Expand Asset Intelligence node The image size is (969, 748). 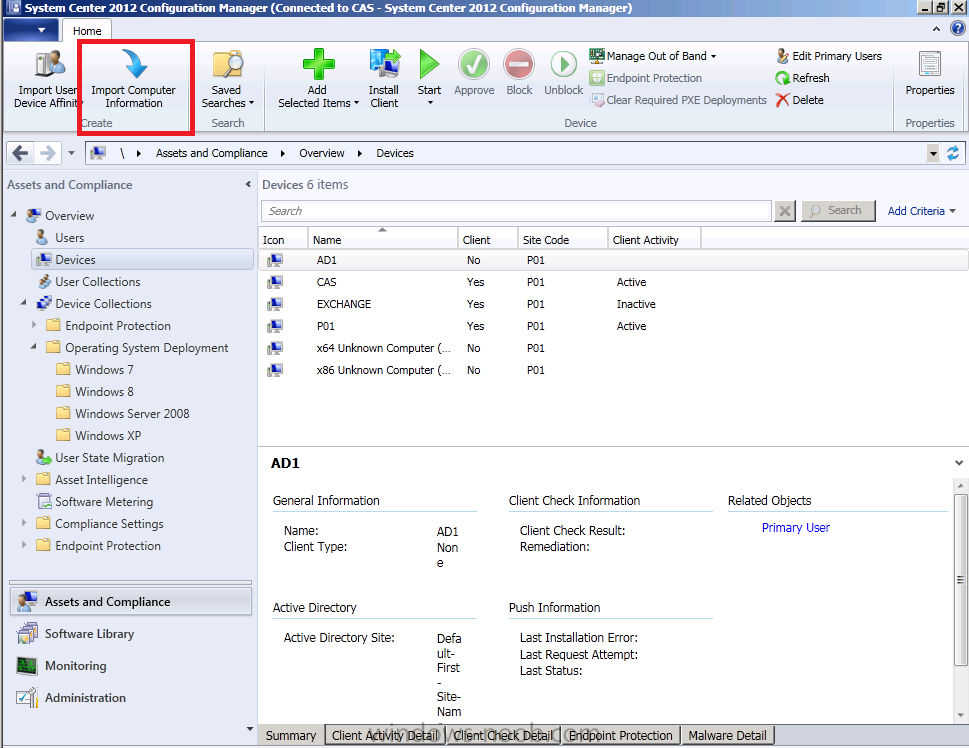pyautogui.click(x=23, y=478)
